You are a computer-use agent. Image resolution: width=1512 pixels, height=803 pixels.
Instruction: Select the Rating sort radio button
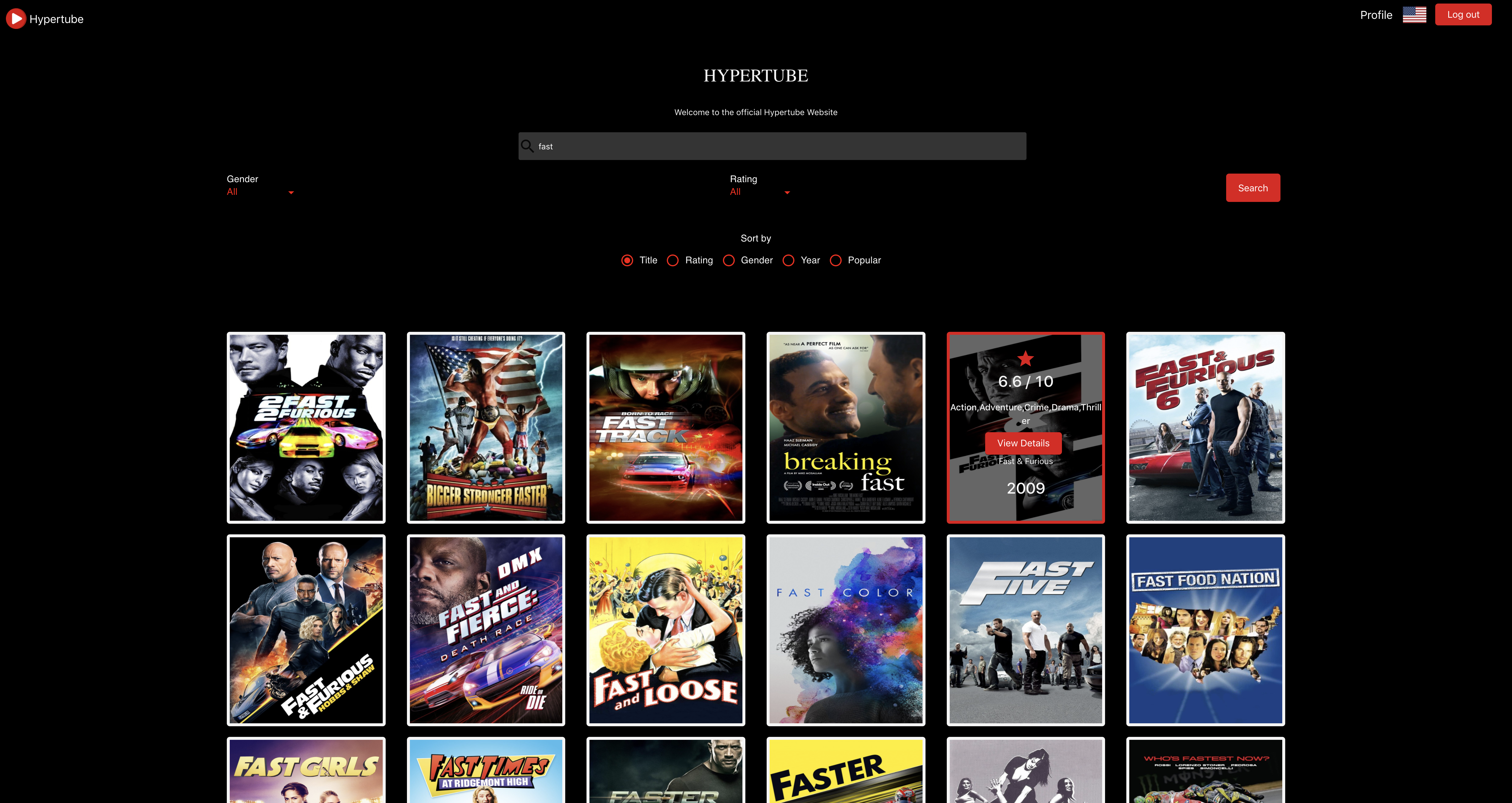(x=673, y=260)
